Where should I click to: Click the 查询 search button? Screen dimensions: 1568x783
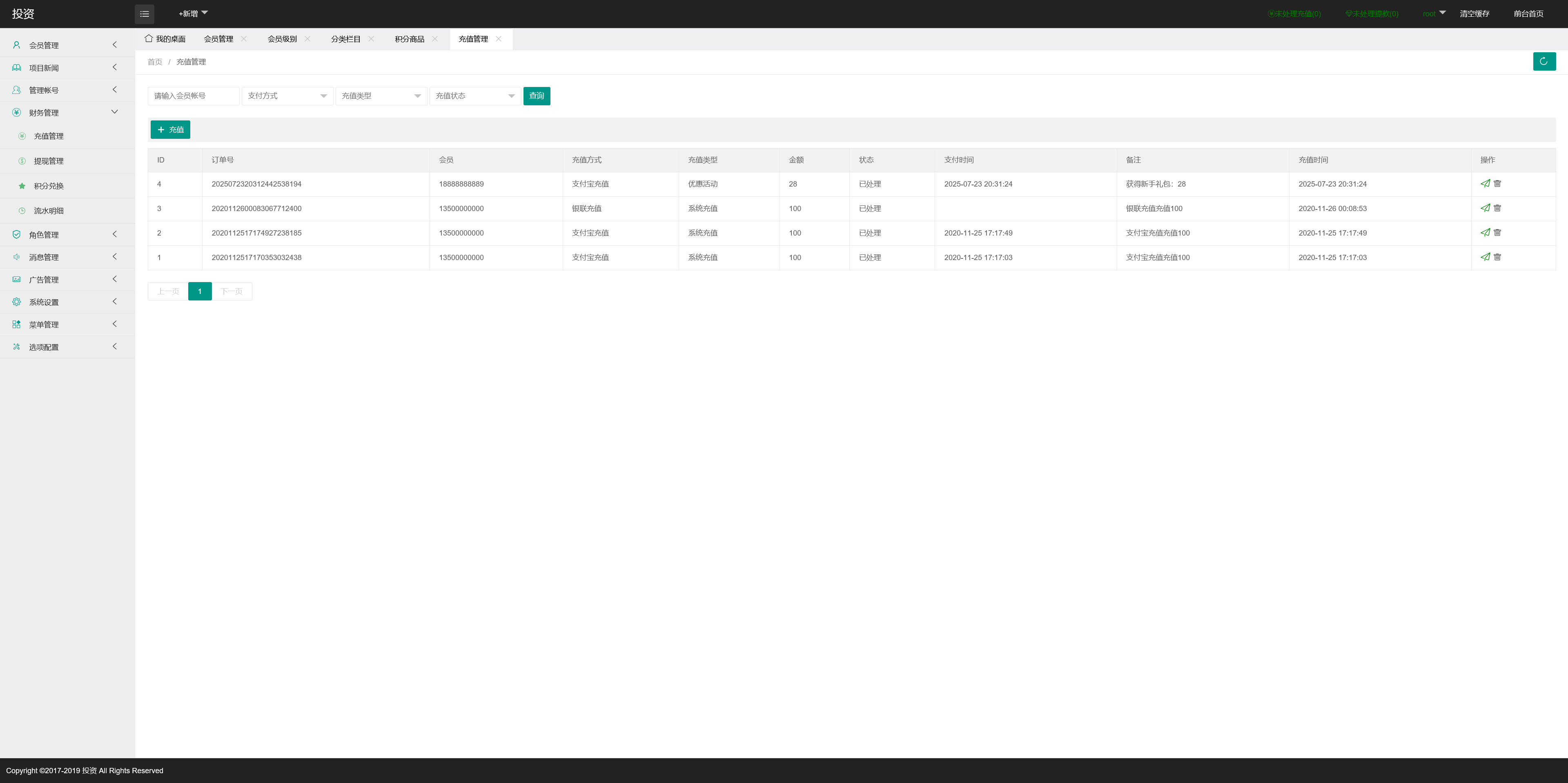coord(536,96)
